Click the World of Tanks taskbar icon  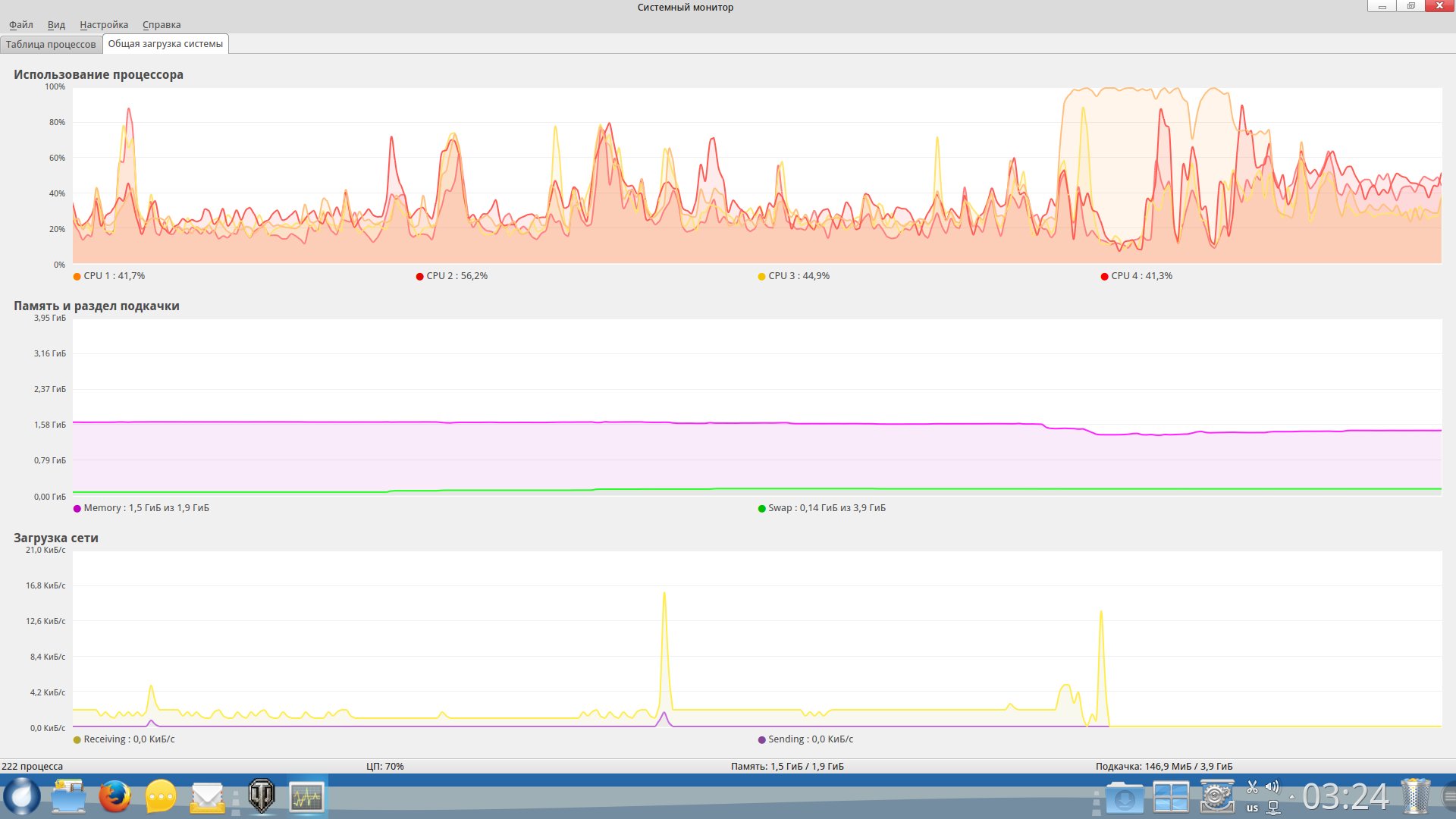coord(262,796)
